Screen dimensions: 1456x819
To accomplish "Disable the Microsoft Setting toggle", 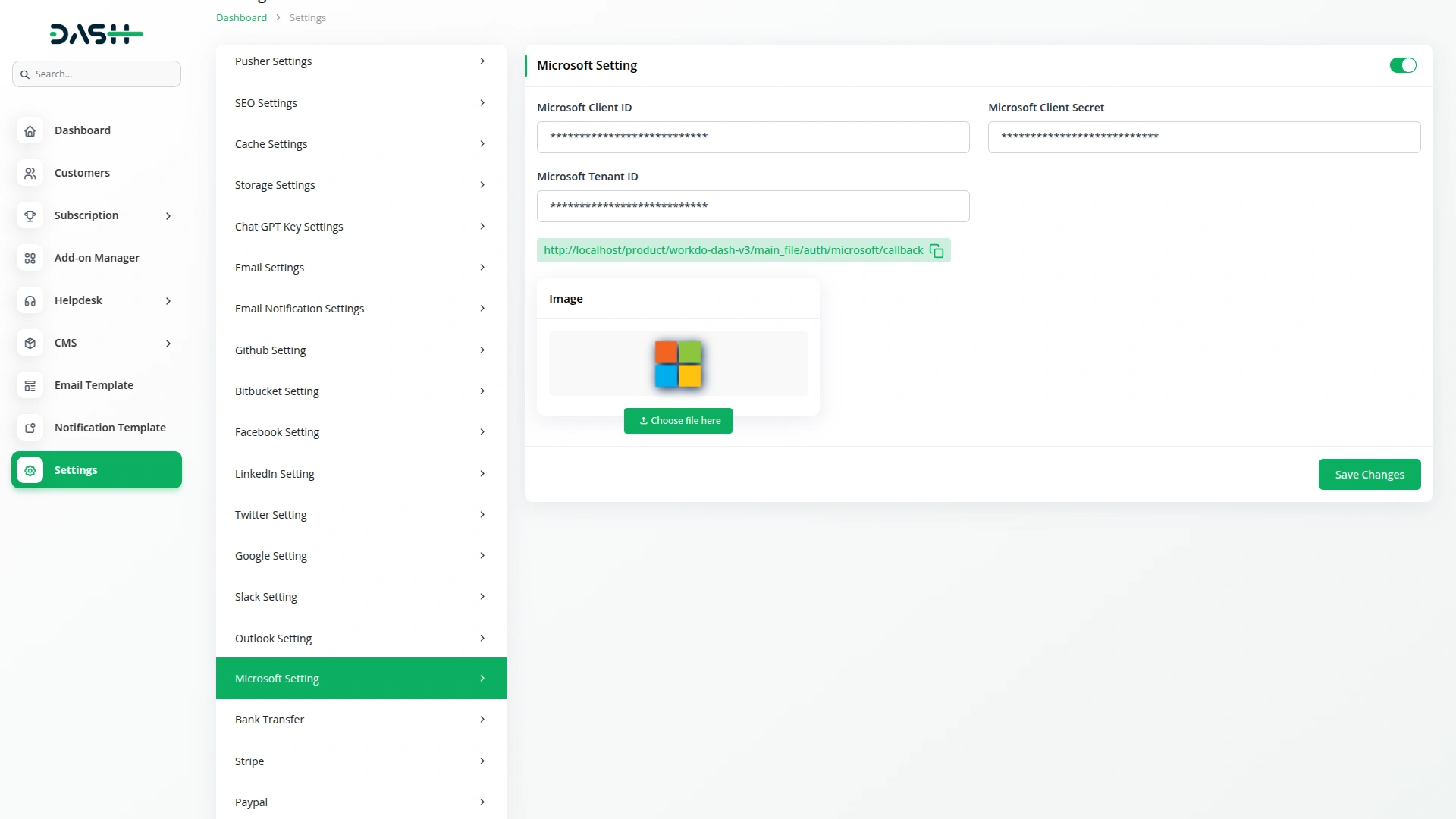I will [1402, 65].
